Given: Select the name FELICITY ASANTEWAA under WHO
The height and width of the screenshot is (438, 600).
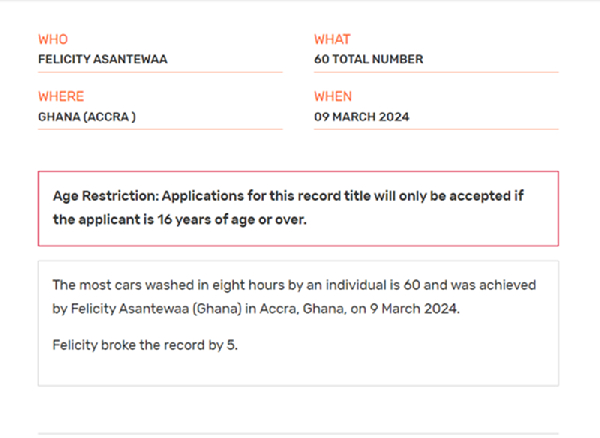Looking at the screenshot, I should point(102,59).
